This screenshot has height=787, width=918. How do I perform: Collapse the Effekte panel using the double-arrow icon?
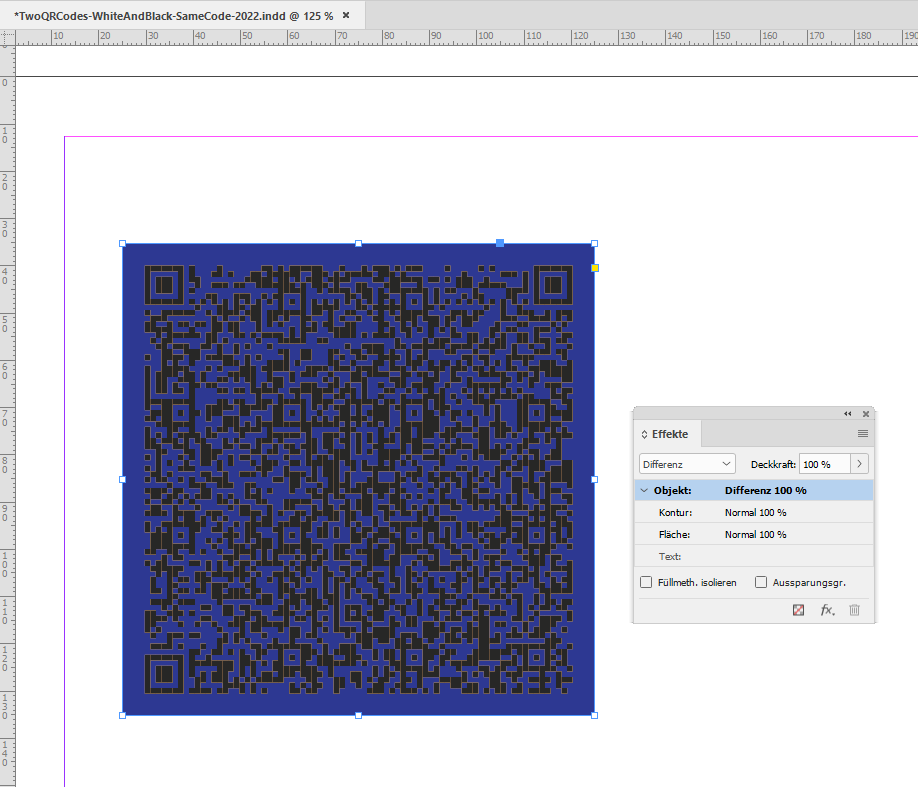tap(847, 413)
